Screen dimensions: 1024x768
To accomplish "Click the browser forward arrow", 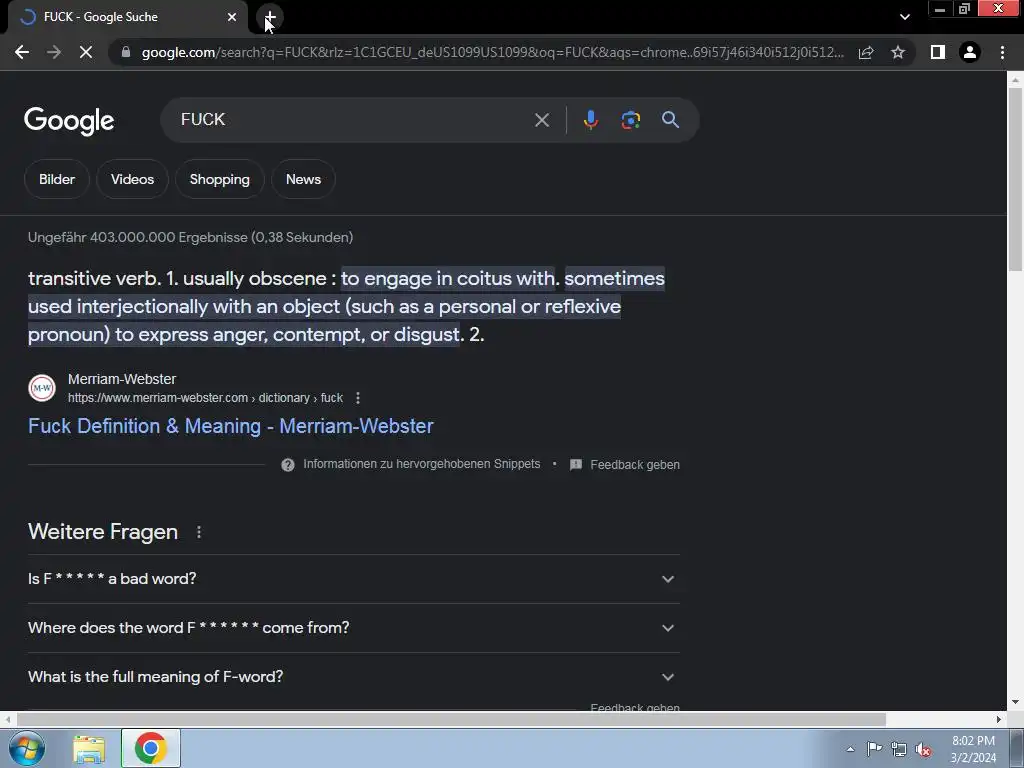I will click(54, 52).
